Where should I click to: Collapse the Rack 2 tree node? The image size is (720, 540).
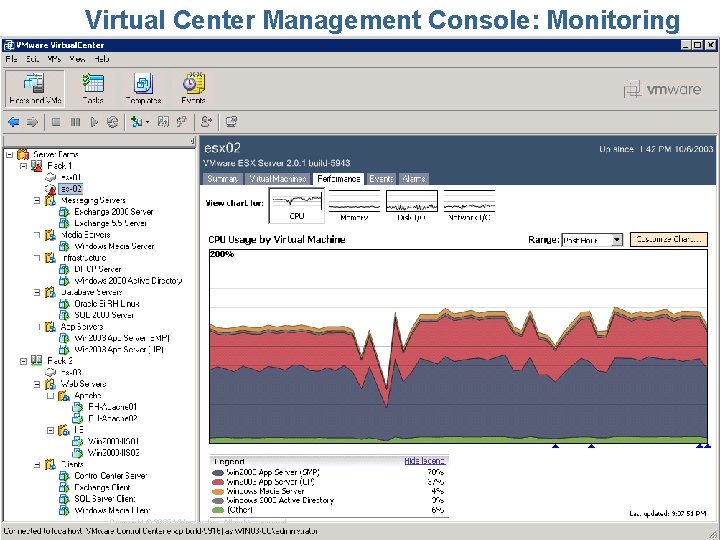coord(23,361)
